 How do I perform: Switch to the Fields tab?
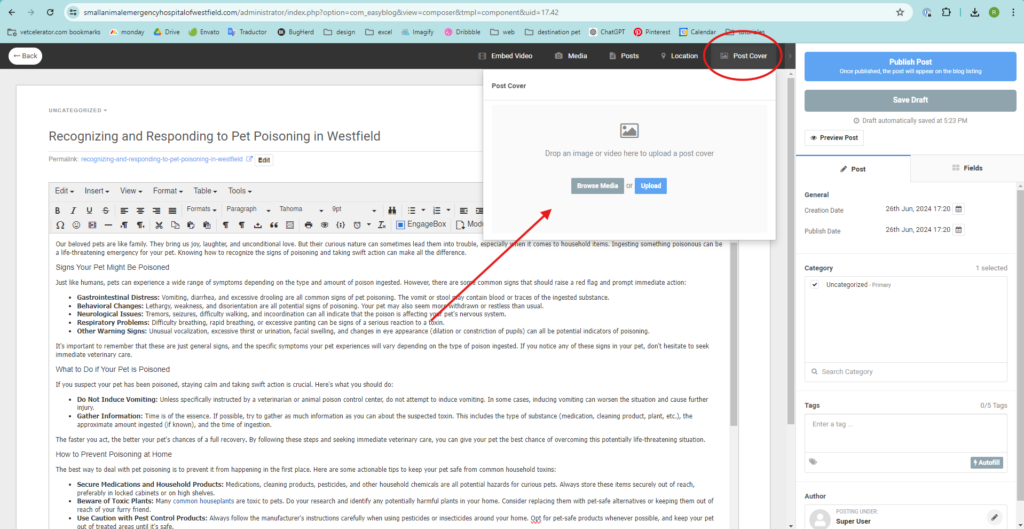pos(966,168)
